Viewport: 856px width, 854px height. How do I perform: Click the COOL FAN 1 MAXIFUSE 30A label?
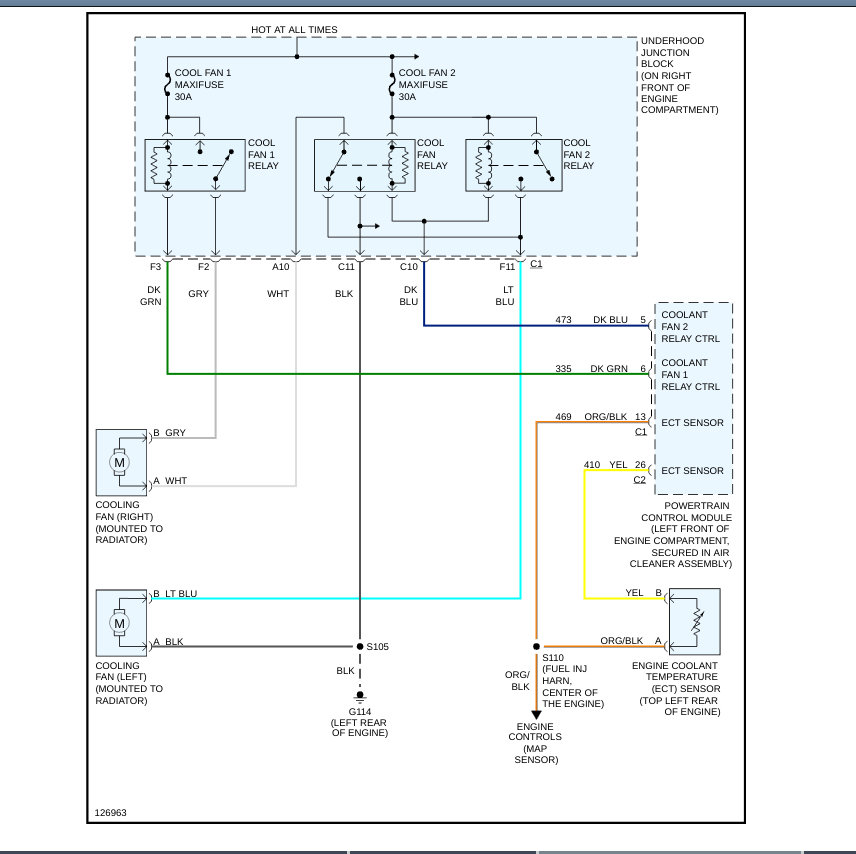click(203, 85)
